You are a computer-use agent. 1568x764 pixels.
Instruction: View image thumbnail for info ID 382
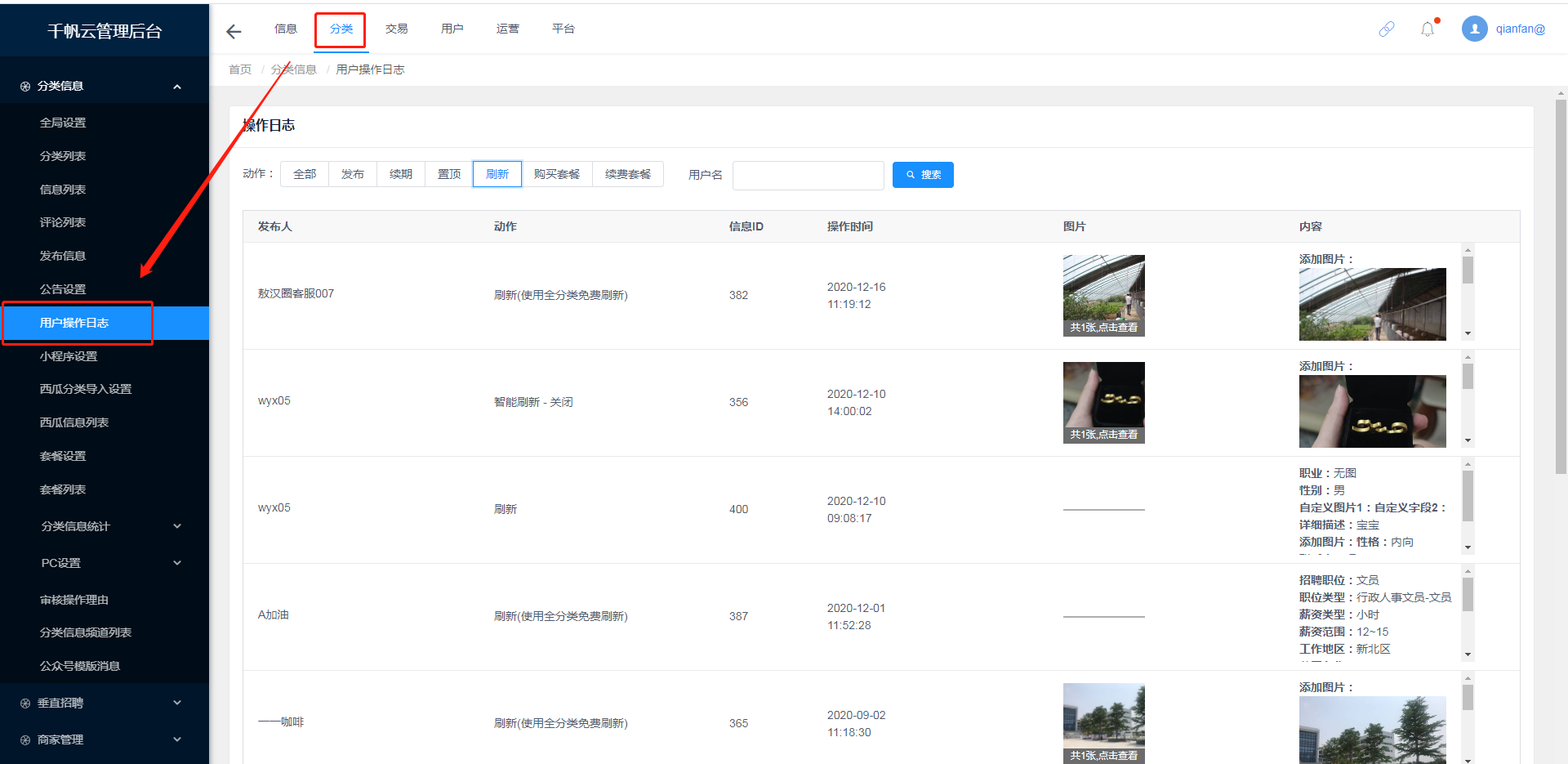pos(1104,296)
